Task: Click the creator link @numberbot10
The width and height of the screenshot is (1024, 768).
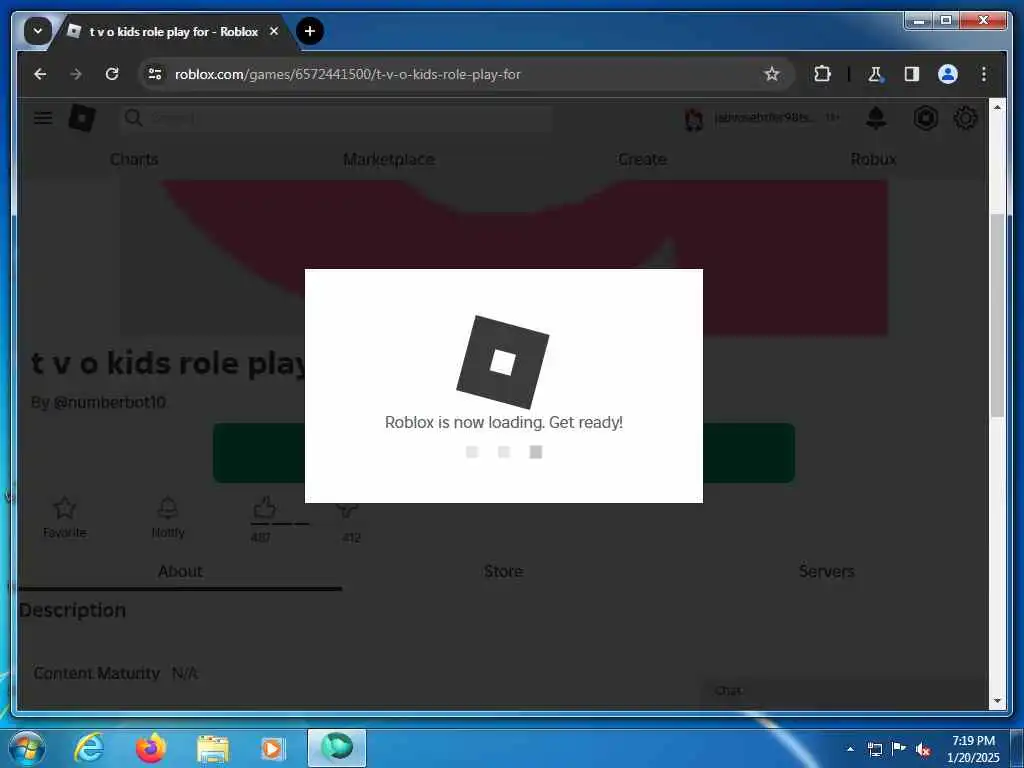Action: click(x=109, y=402)
